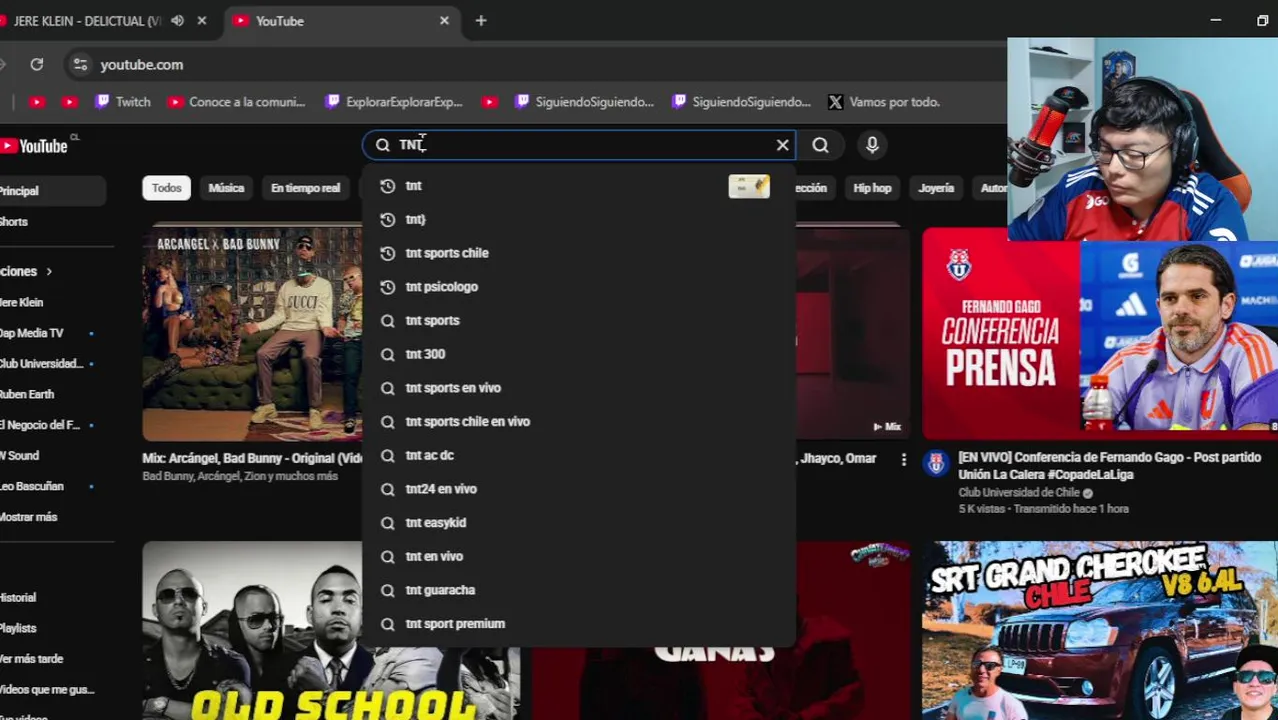Viewport: 1278px width, 720px height.
Task: Open Club Universidad subscription in sidebar
Action: coord(41,364)
